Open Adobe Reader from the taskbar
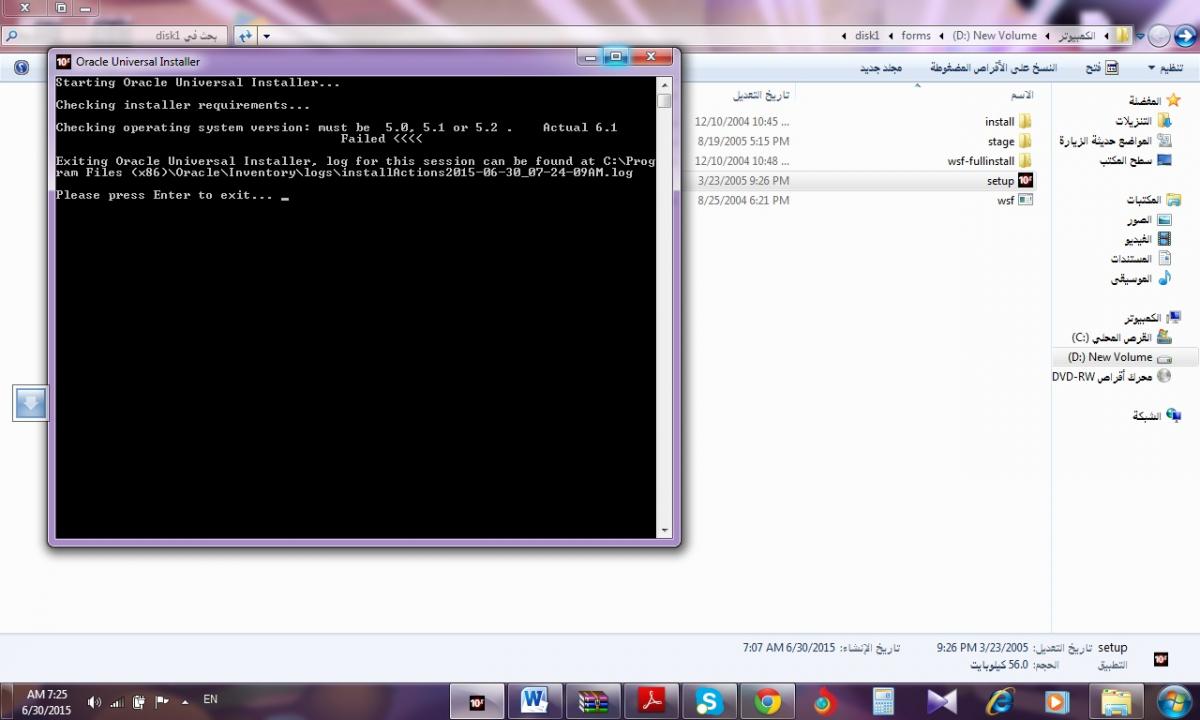The width and height of the screenshot is (1200, 720). (651, 702)
